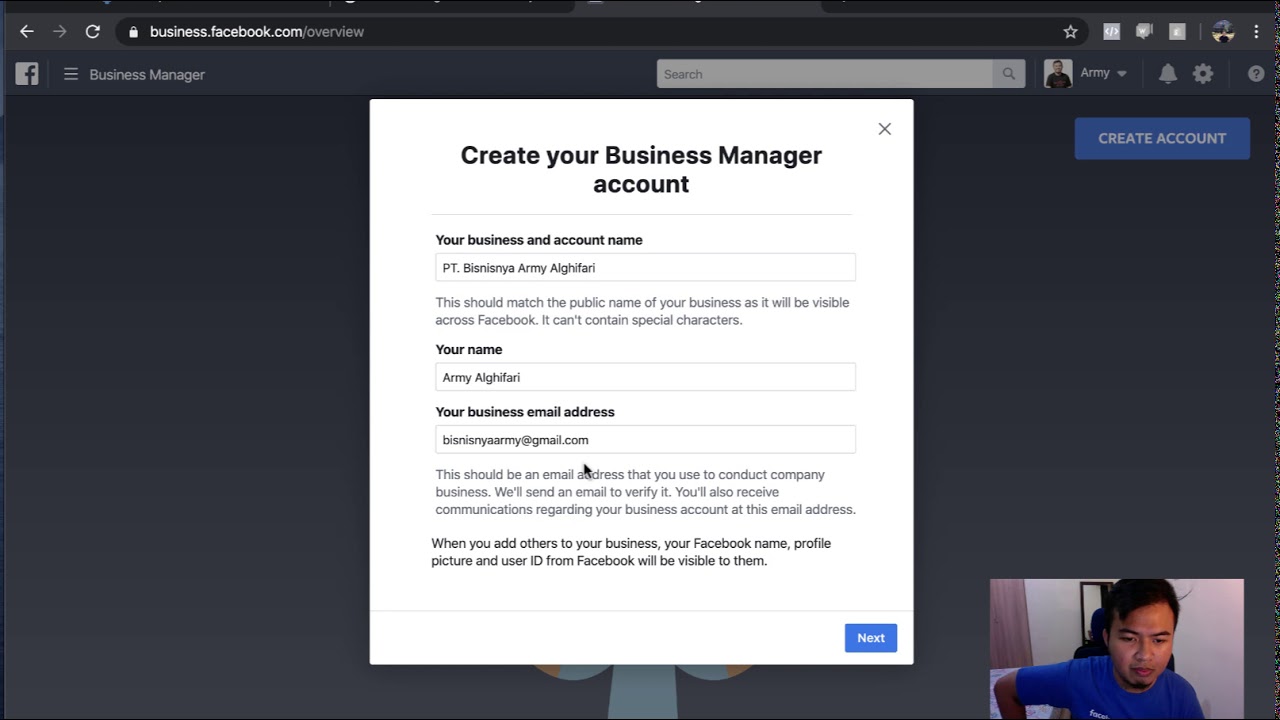Click the Facebook logo icon
The width and height of the screenshot is (1280, 720).
click(27, 74)
